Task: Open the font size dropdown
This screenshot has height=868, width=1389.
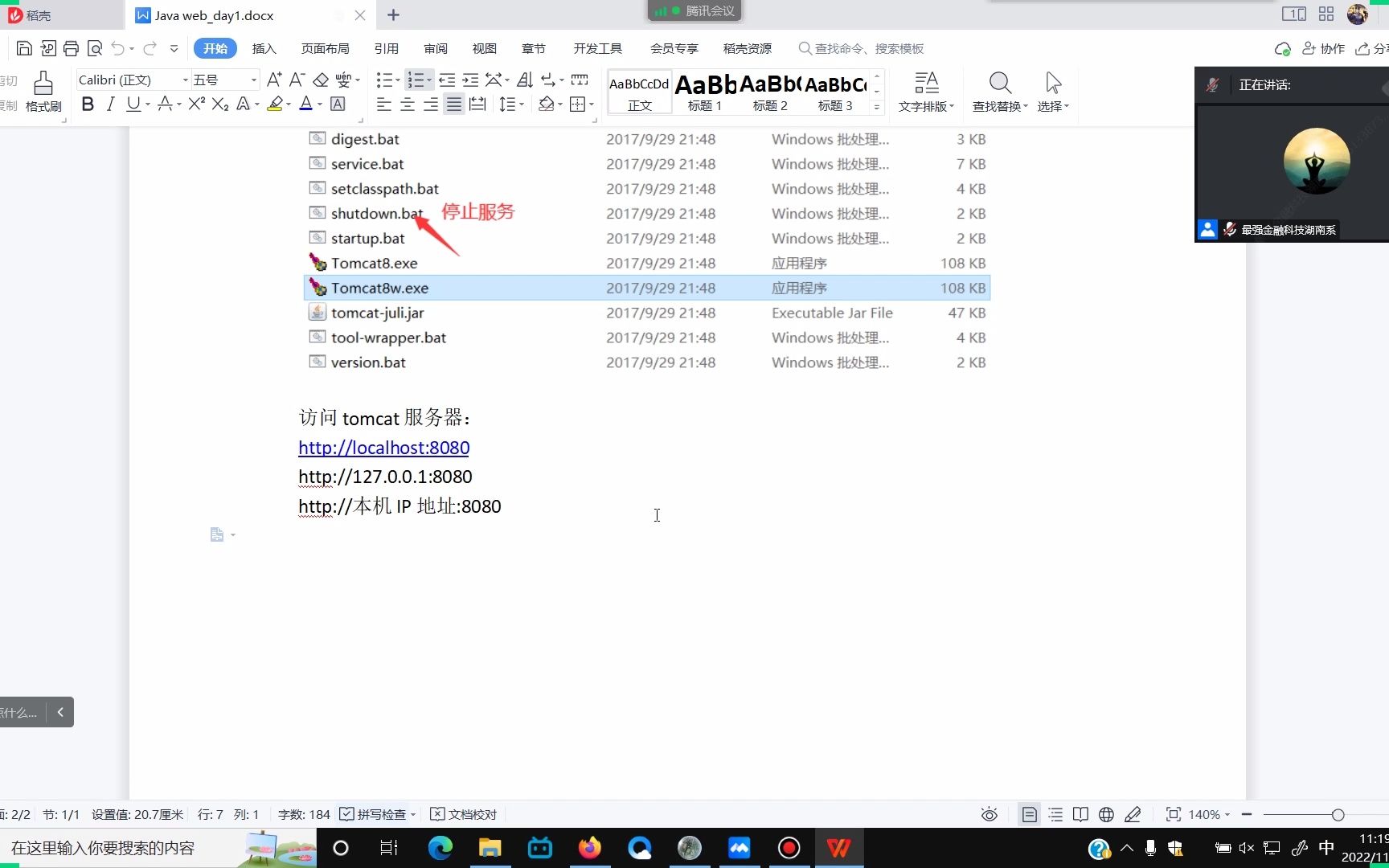Action: coord(254,80)
